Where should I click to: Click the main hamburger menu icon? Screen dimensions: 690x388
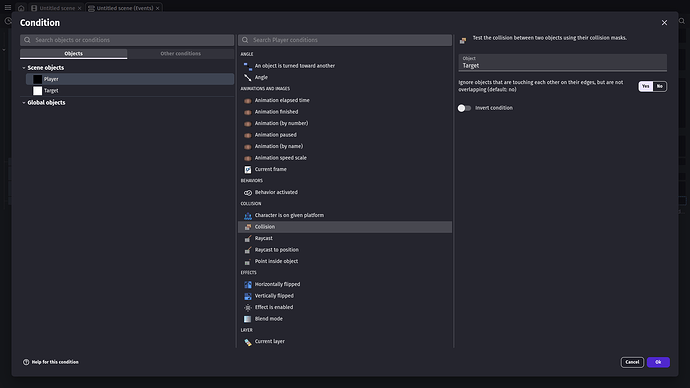click(7, 7)
